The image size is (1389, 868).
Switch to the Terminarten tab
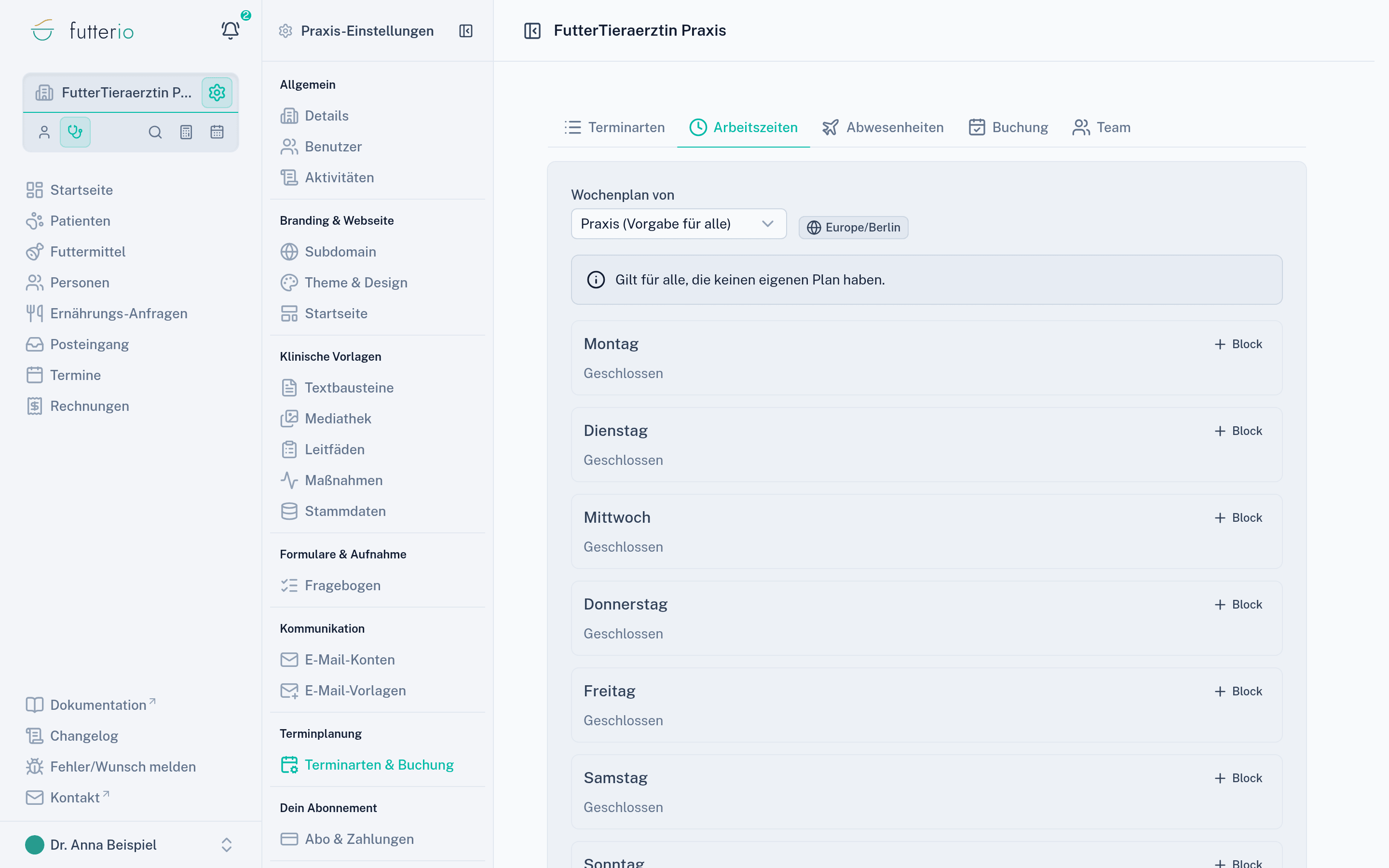[x=614, y=127]
